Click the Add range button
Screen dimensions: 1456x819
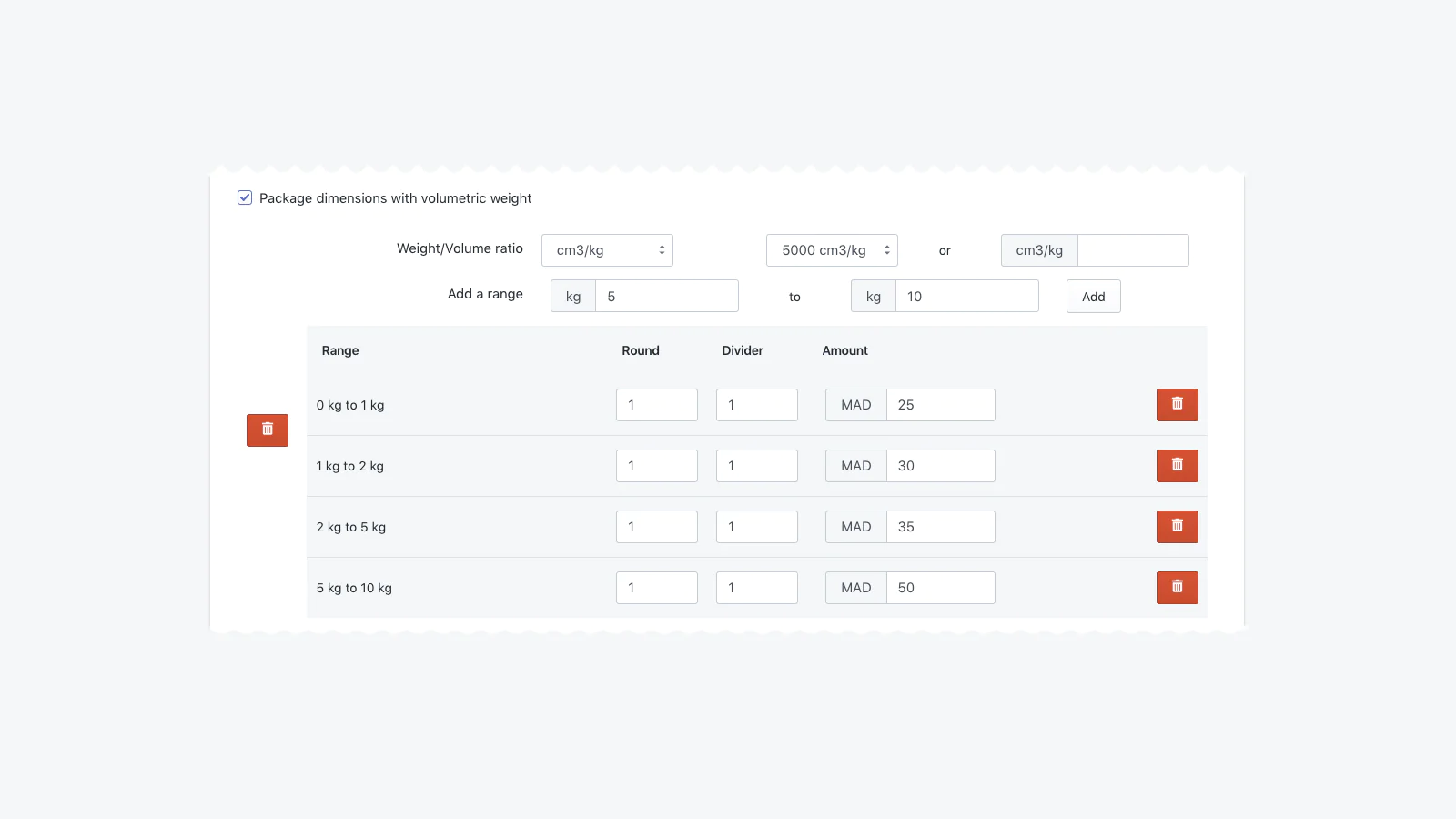(x=1094, y=297)
